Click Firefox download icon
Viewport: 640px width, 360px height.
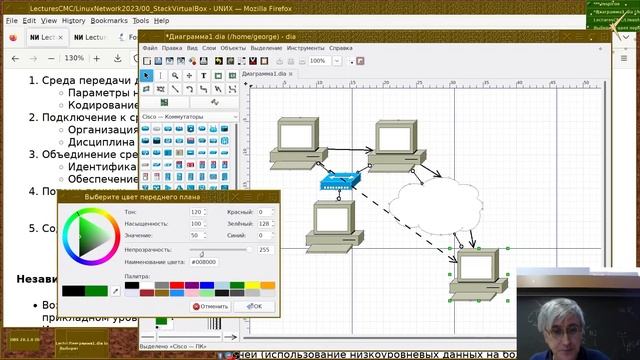click(x=118, y=58)
